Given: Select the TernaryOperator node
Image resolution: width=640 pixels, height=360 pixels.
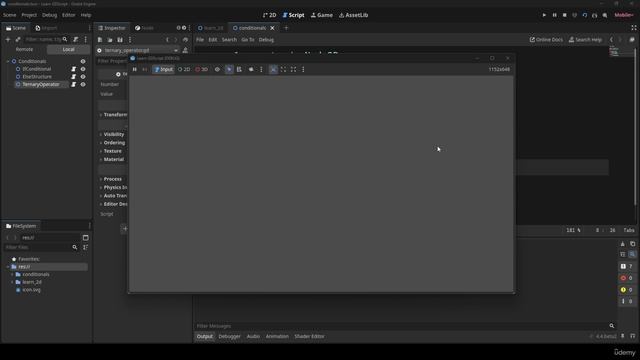Looking at the screenshot, I should point(41,84).
